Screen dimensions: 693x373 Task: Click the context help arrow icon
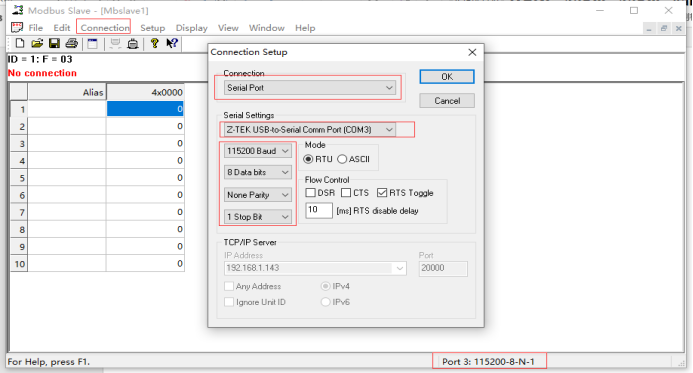click(x=172, y=43)
